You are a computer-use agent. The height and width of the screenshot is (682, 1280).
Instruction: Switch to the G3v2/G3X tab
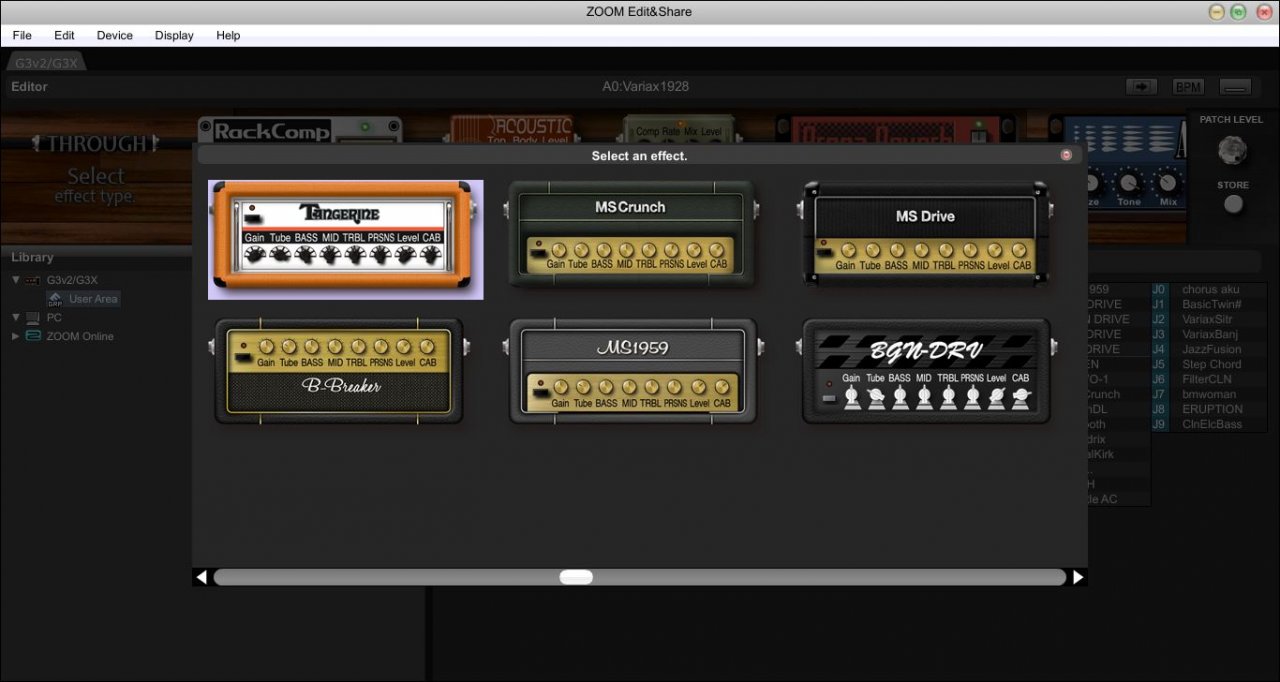pyautogui.click(x=46, y=62)
